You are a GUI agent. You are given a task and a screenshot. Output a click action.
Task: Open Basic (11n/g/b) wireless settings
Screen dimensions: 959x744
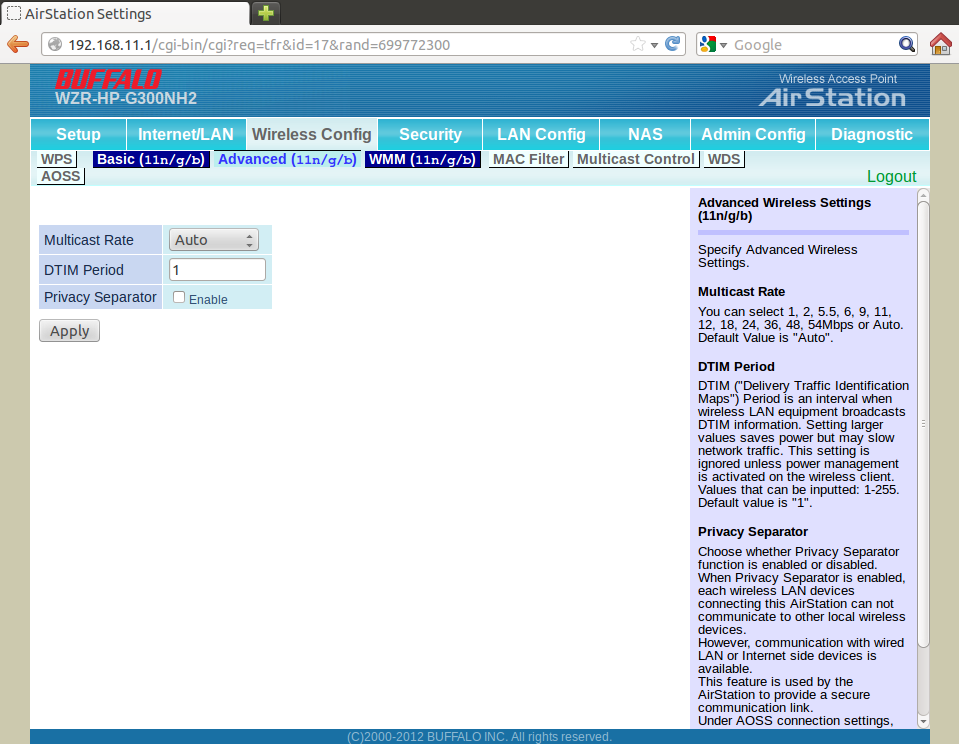coord(151,159)
